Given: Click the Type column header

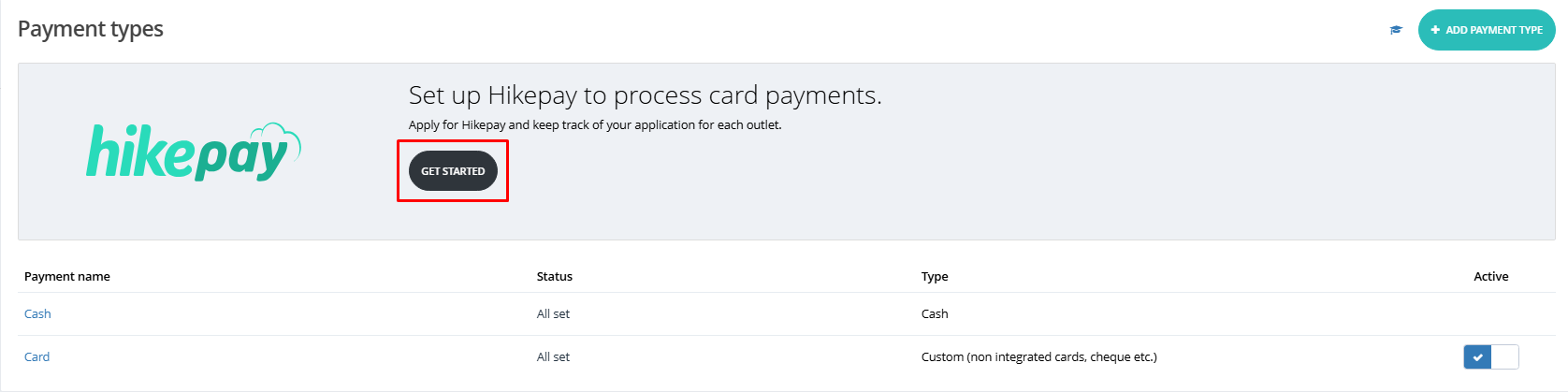Looking at the screenshot, I should (934, 277).
